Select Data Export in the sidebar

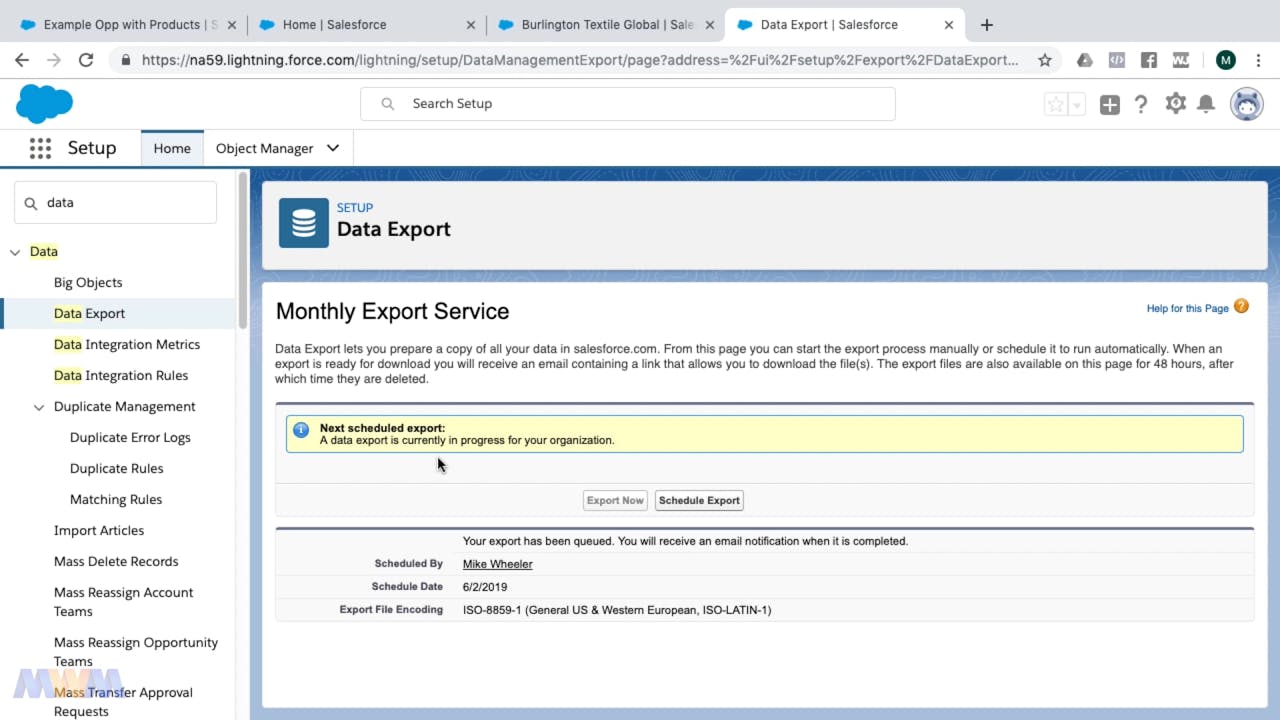pos(89,314)
